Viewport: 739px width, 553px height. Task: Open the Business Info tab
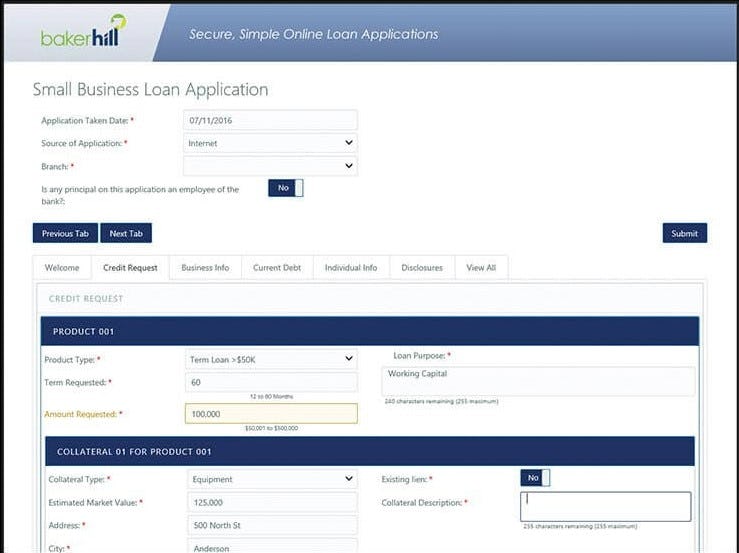[x=205, y=268]
